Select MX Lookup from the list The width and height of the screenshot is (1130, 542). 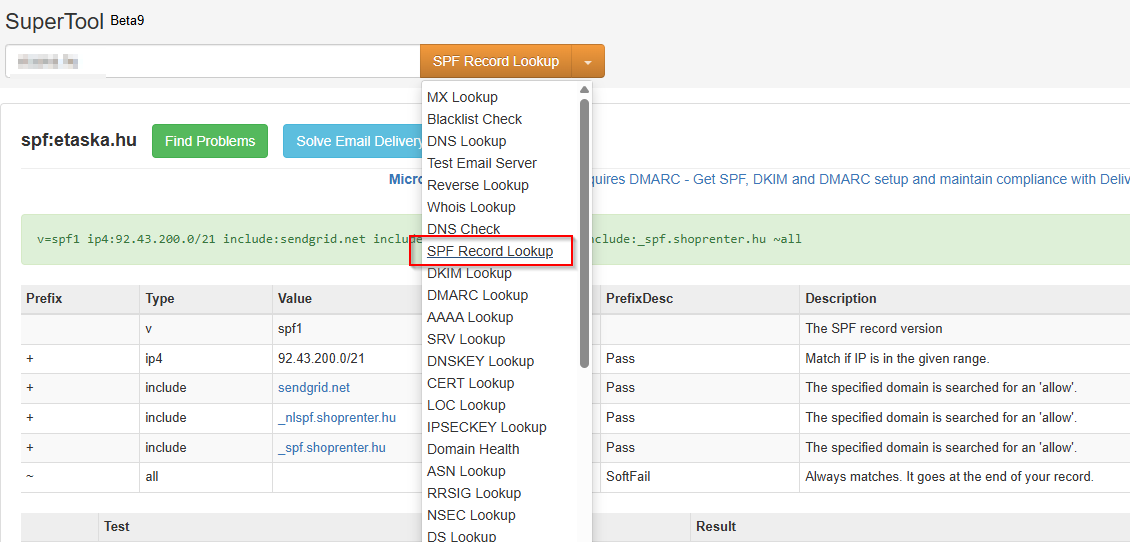click(463, 97)
